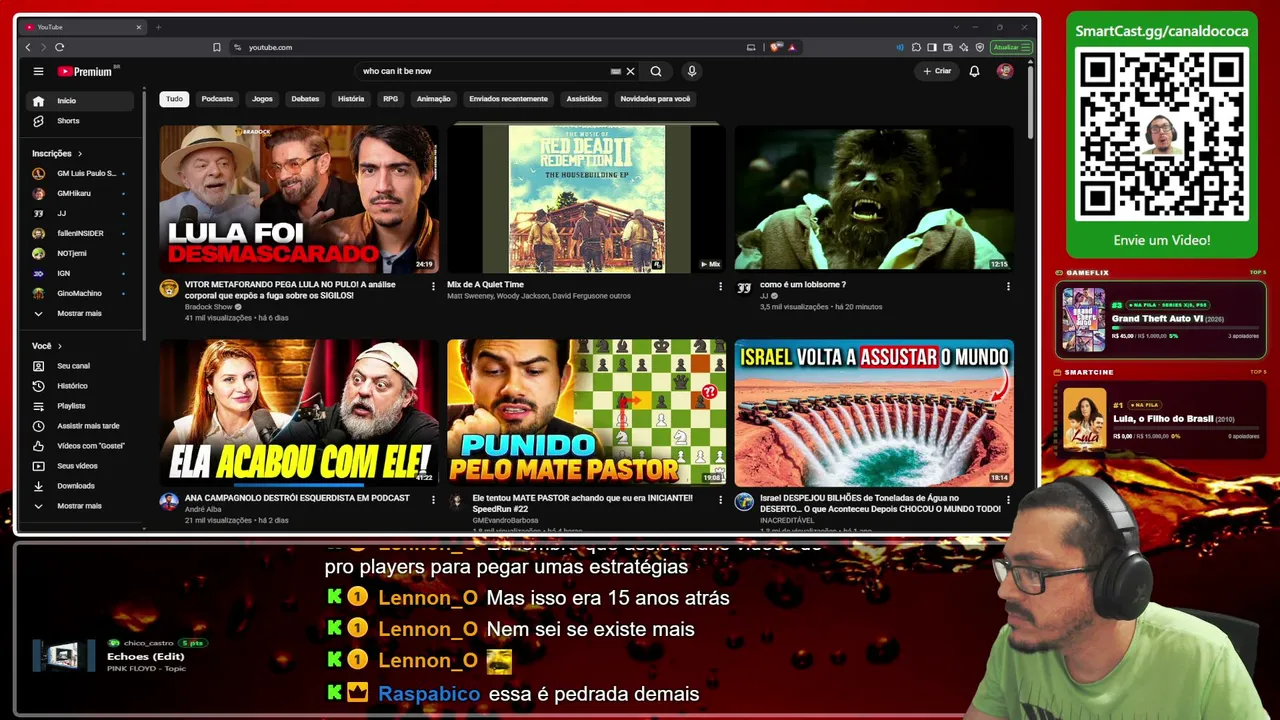The width and height of the screenshot is (1280, 720).
Task: Open GM Luis Paulo S... subscription channel
Action: coord(80,173)
